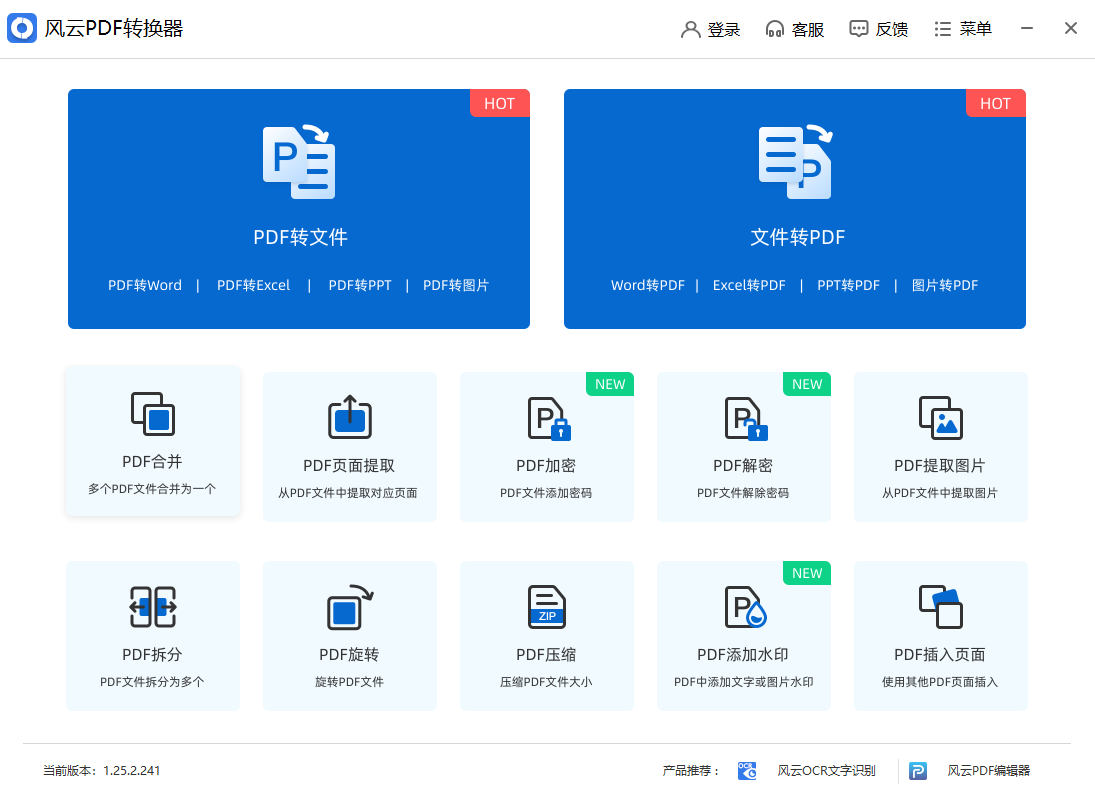打开PDF加密工具
The width and height of the screenshot is (1095, 794).
(x=546, y=445)
